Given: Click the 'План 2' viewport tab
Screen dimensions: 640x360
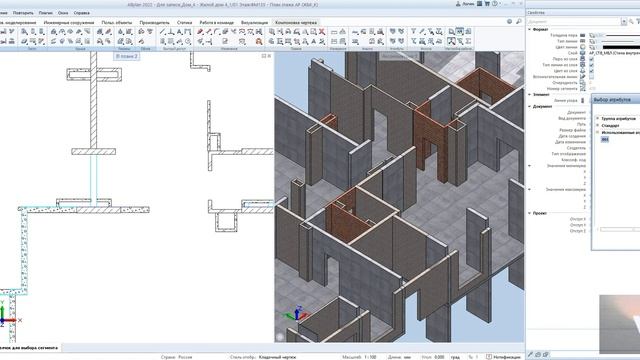Looking at the screenshot, I should point(127,56).
